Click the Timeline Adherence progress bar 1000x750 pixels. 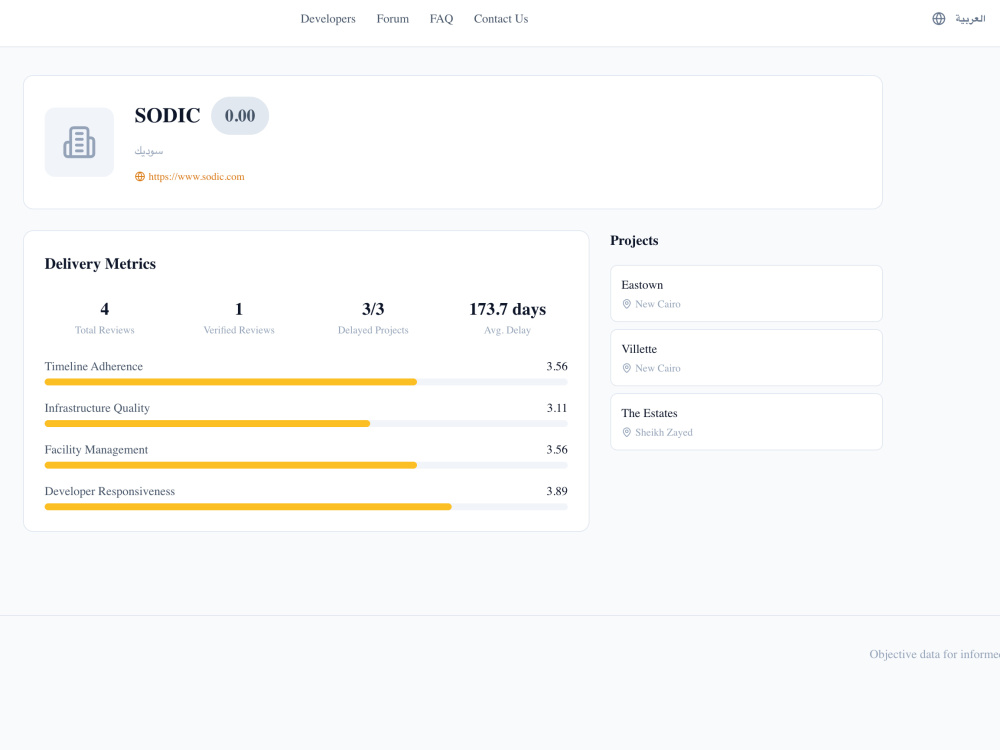pos(306,382)
